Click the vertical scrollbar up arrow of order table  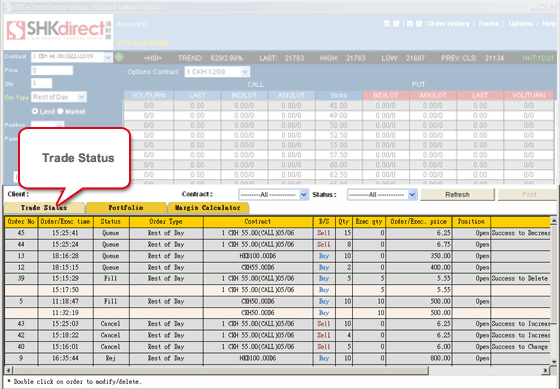tap(554, 221)
